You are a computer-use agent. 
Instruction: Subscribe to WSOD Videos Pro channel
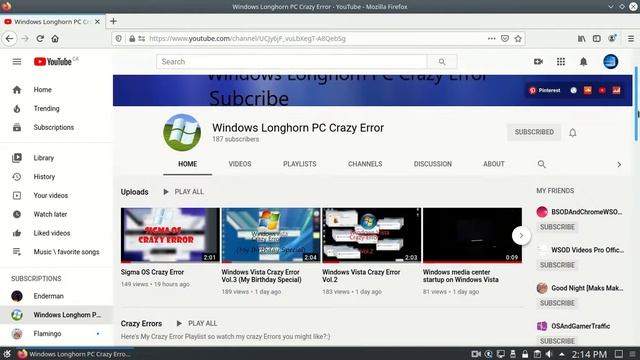click(x=557, y=265)
